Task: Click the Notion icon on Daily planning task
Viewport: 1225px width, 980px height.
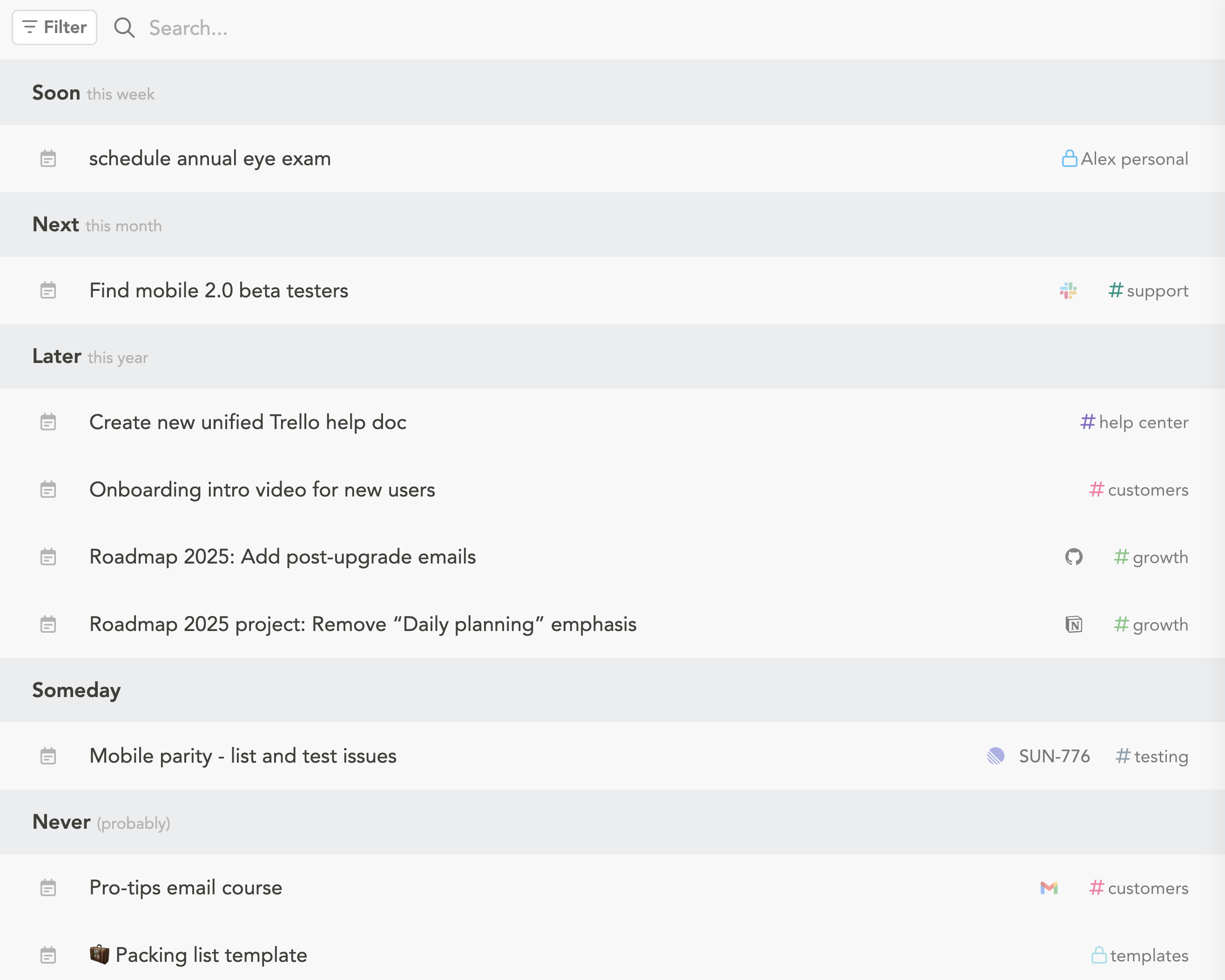Action: [1073, 624]
